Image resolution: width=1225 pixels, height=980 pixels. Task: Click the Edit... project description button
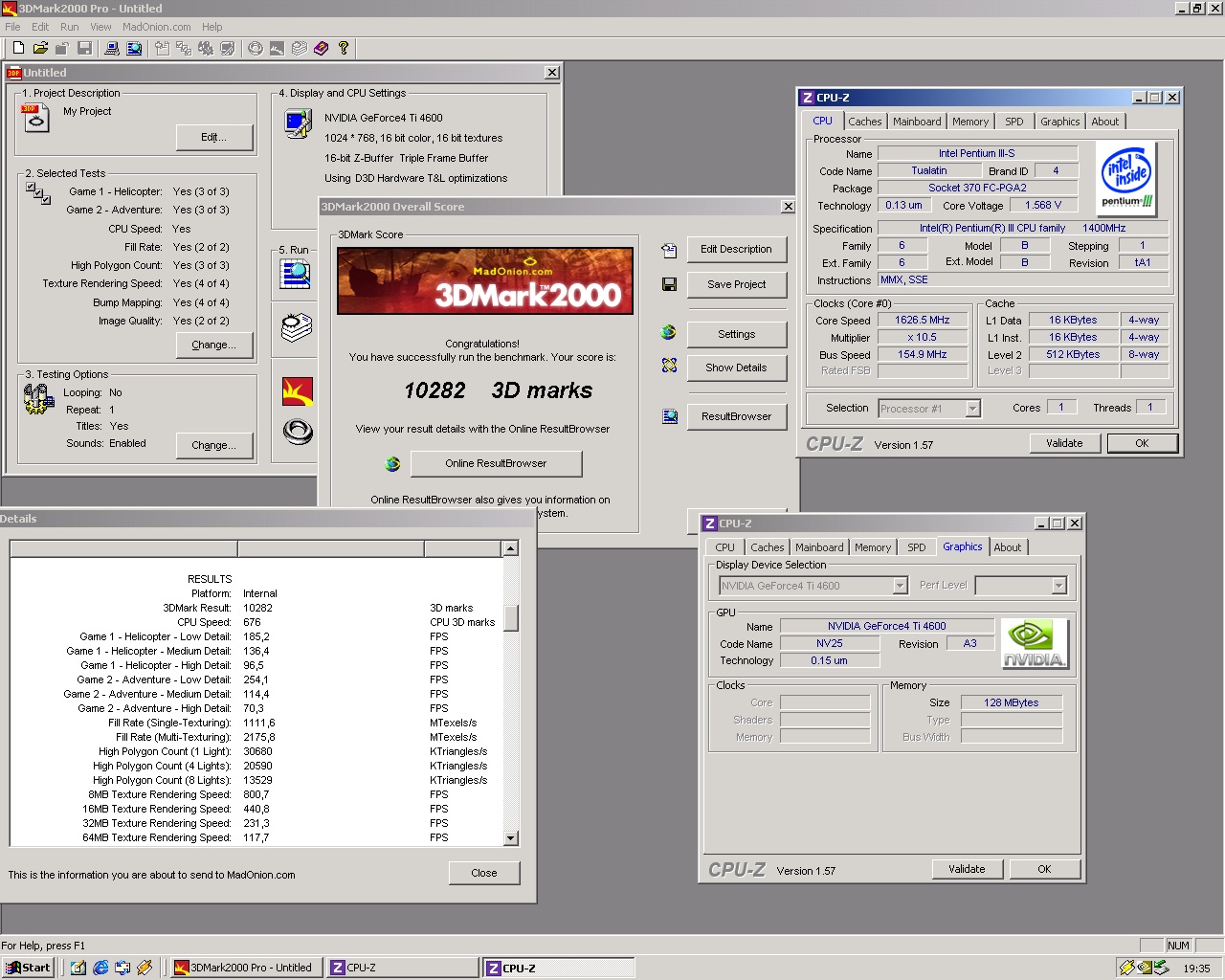(214, 137)
